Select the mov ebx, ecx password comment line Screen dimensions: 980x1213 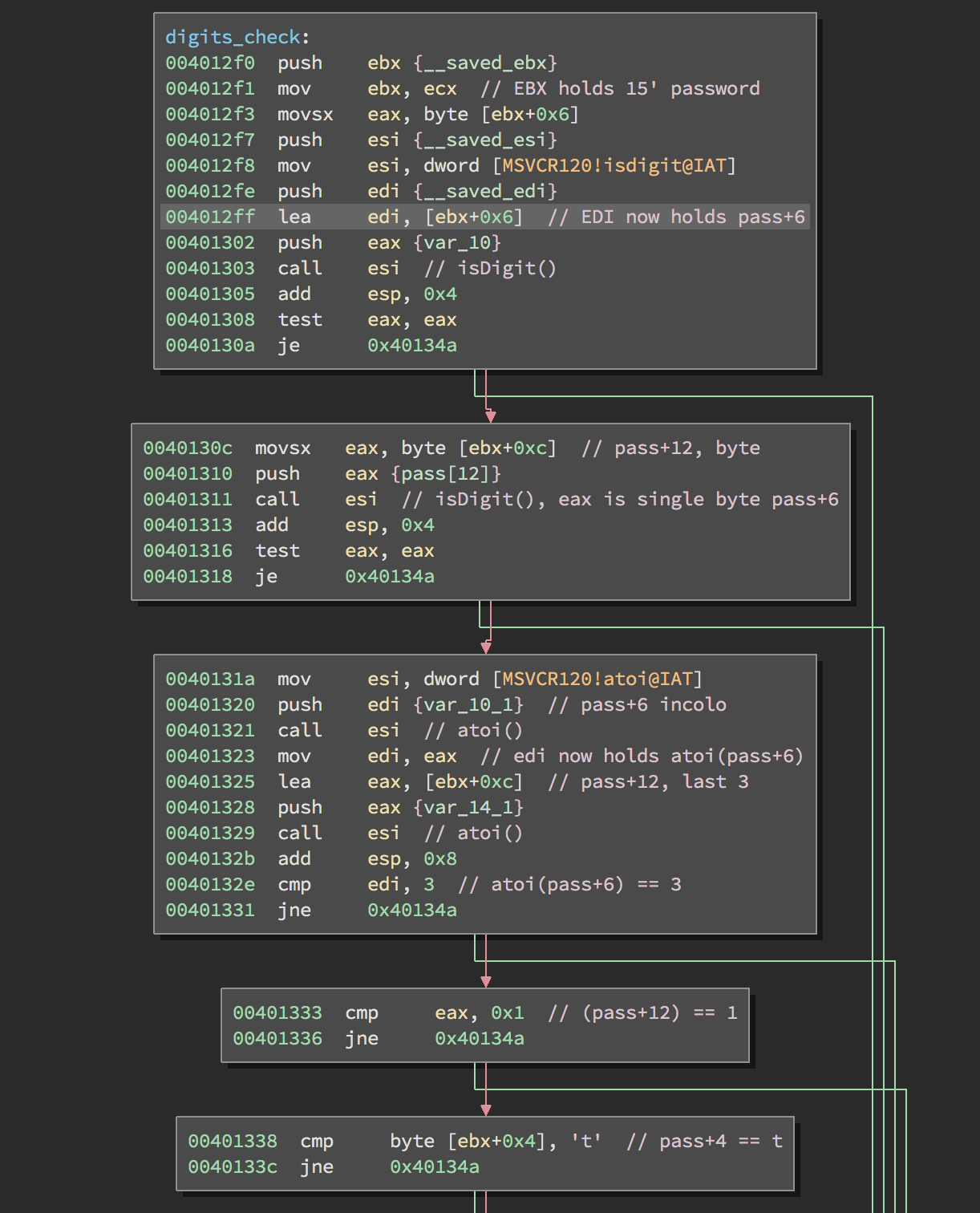481,88
